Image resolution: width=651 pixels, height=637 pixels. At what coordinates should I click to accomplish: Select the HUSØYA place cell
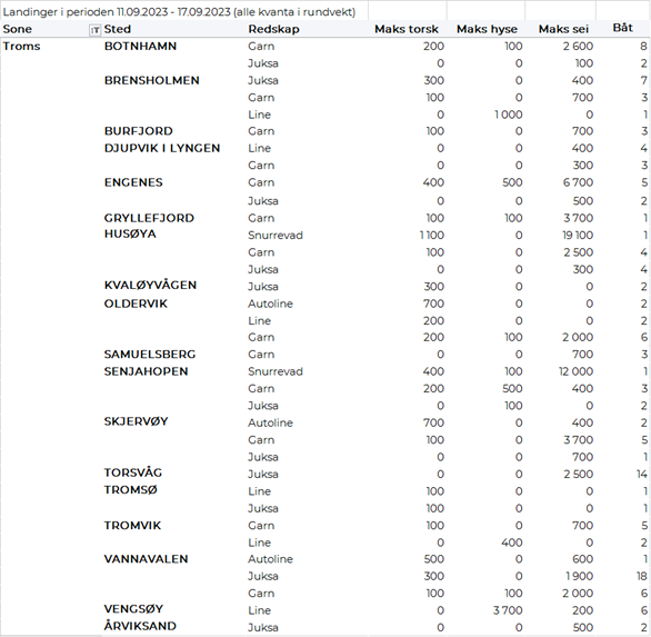[x=131, y=234]
